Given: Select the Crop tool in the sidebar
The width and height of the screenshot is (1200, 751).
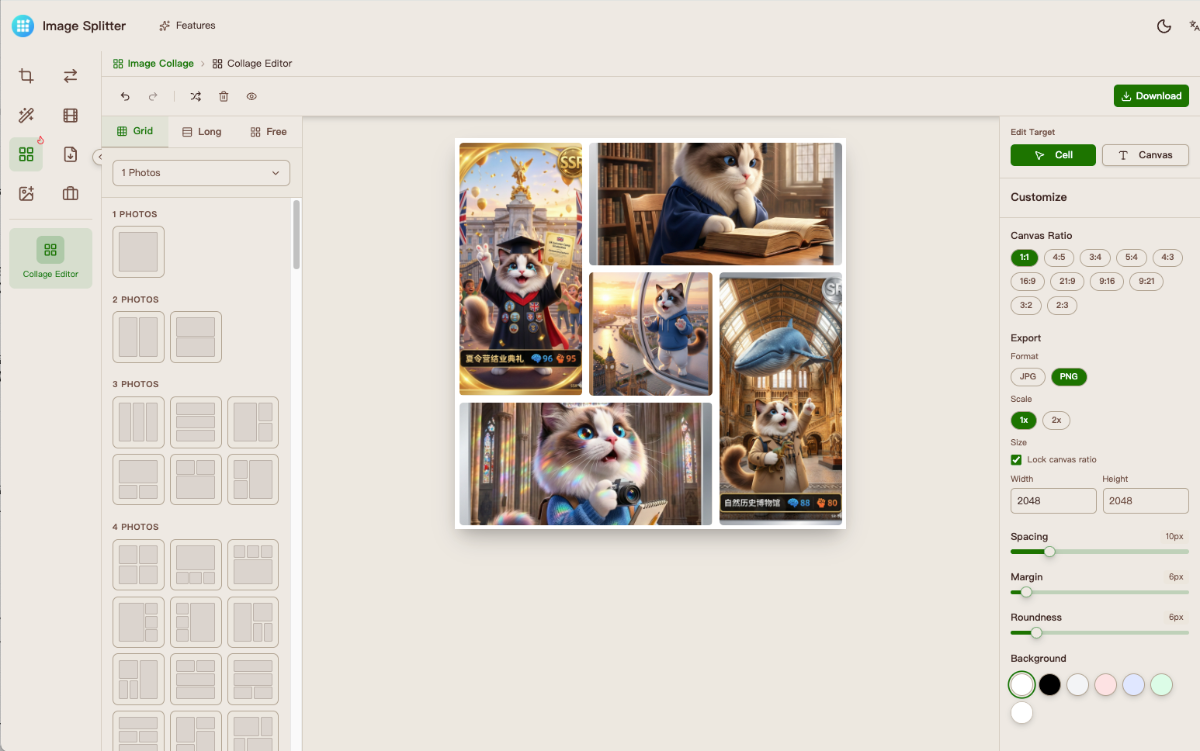Looking at the screenshot, I should (26, 75).
